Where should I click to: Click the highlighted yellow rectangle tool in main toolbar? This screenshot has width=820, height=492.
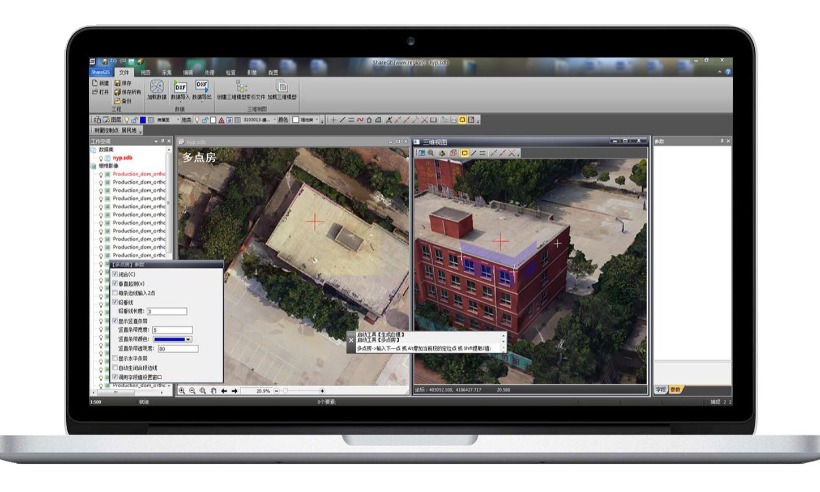[x=462, y=120]
